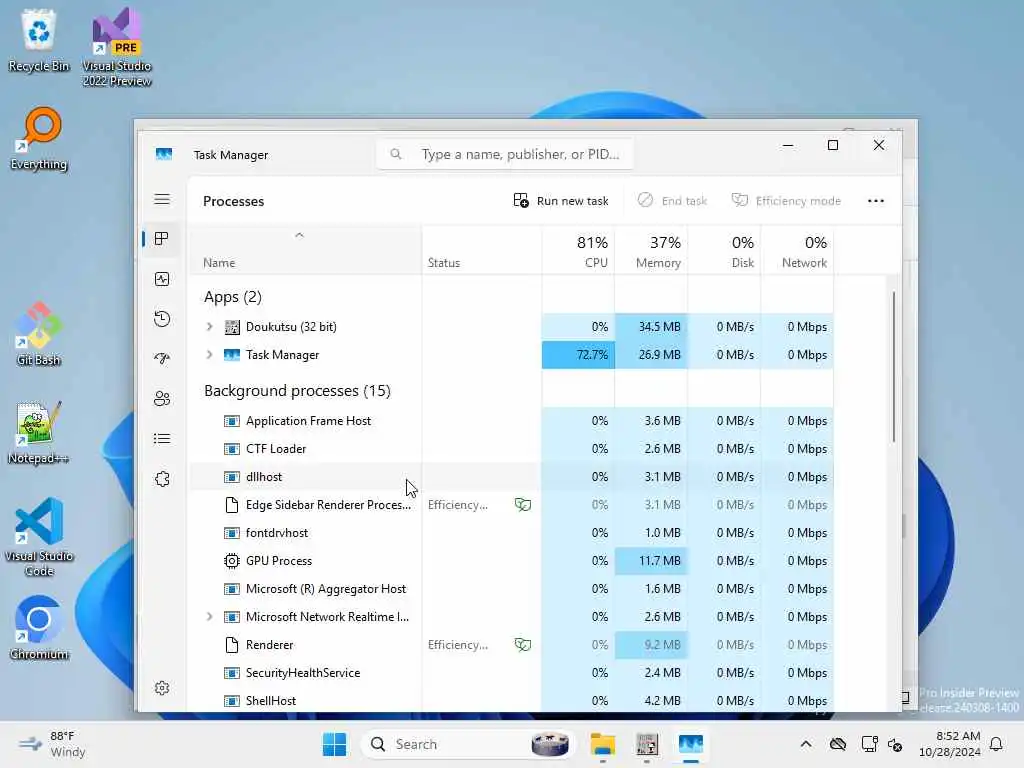The height and width of the screenshot is (768, 1024).
Task: Maximize the Task Manager window
Action: [833, 145]
